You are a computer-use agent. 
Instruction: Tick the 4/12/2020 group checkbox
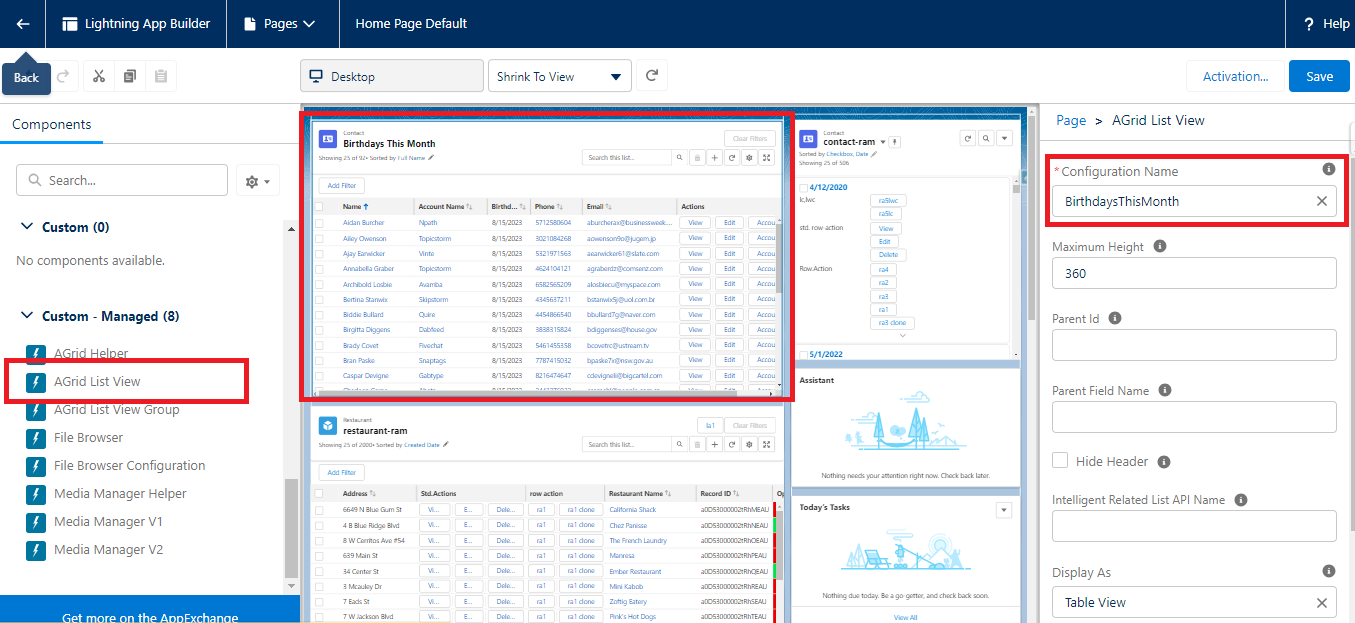(804, 187)
